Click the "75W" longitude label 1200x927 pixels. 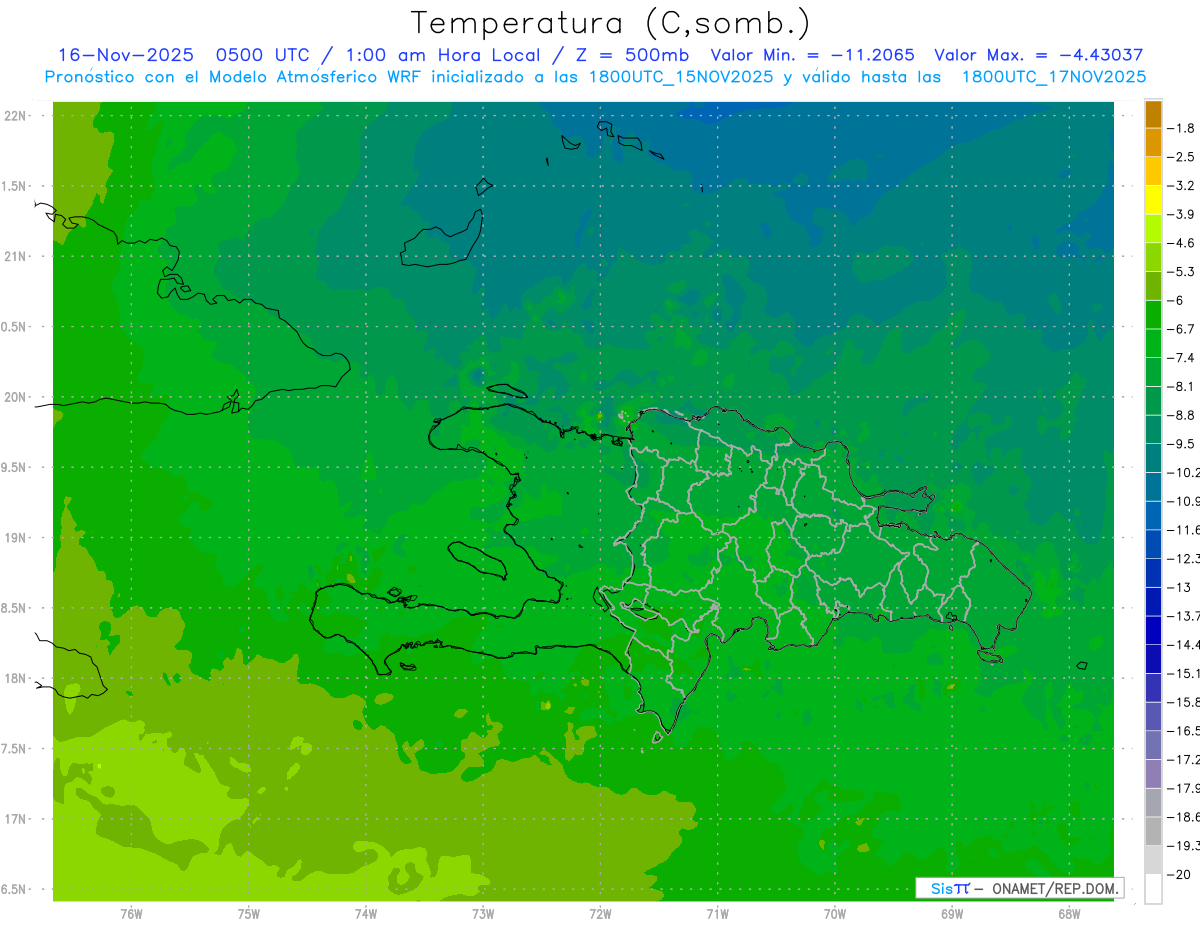[248, 913]
